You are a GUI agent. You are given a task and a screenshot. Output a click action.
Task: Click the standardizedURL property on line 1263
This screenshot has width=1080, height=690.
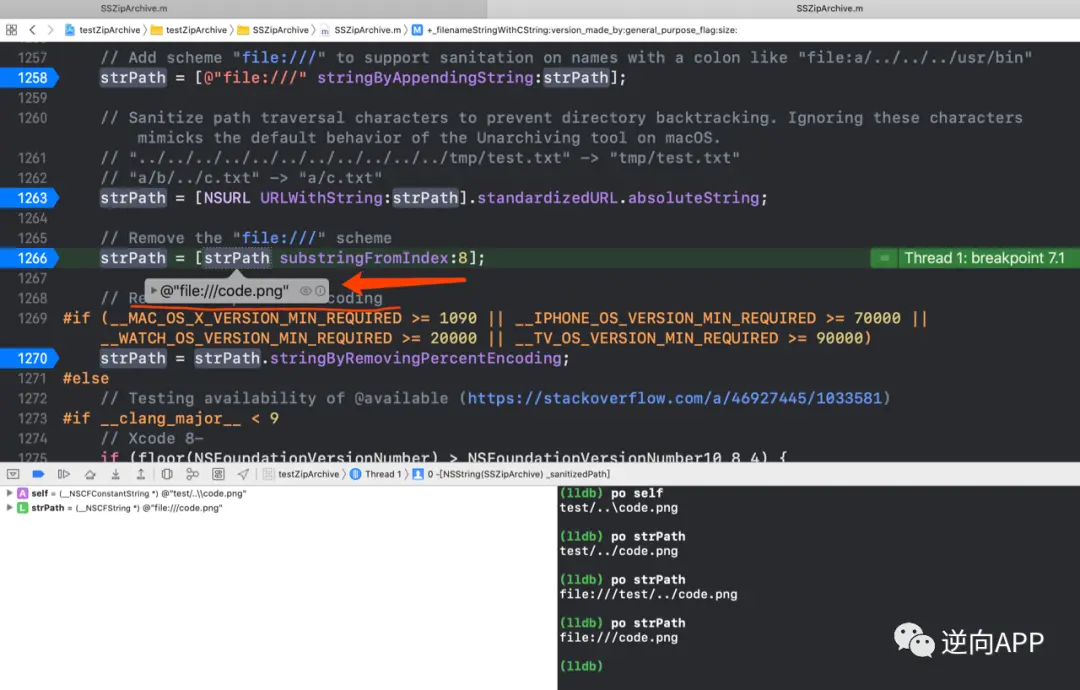pos(548,198)
